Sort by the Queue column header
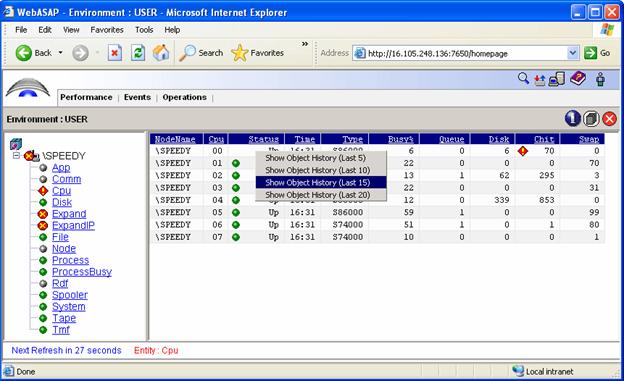 pos(451,139)
